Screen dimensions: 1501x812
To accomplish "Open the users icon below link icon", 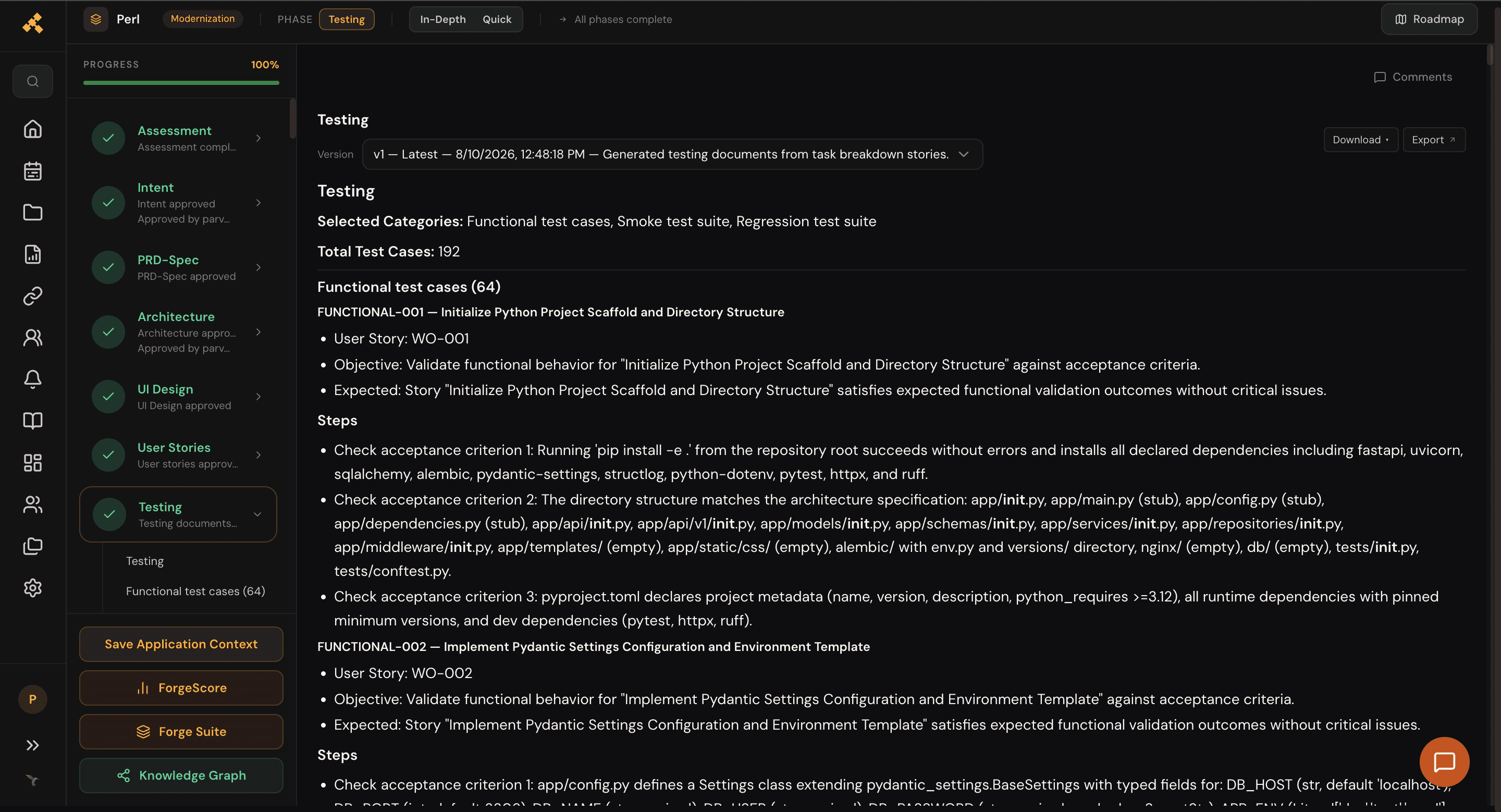I will coord(33,338).
